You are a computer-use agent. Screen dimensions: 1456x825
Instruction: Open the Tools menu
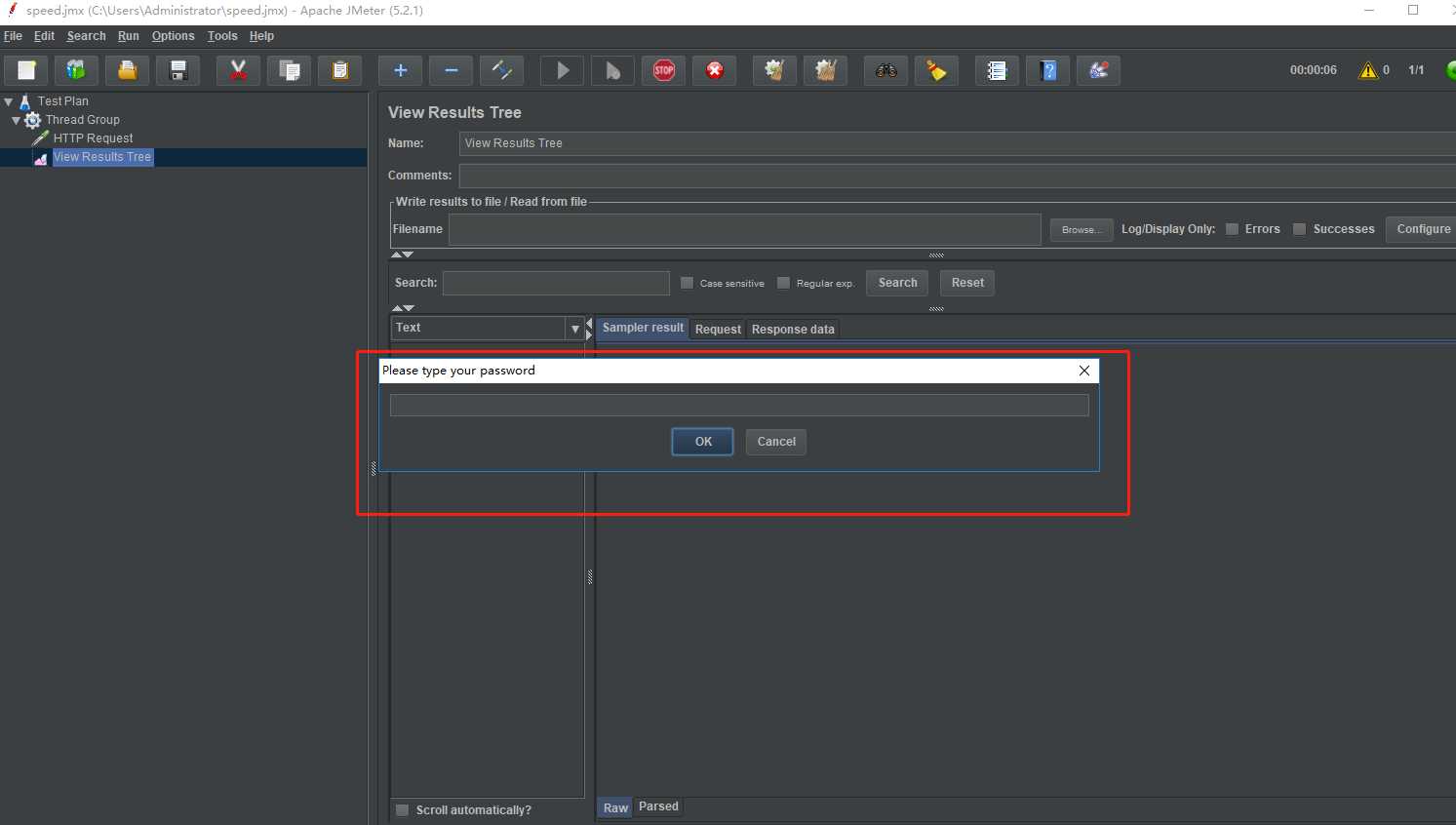(222, 36)
